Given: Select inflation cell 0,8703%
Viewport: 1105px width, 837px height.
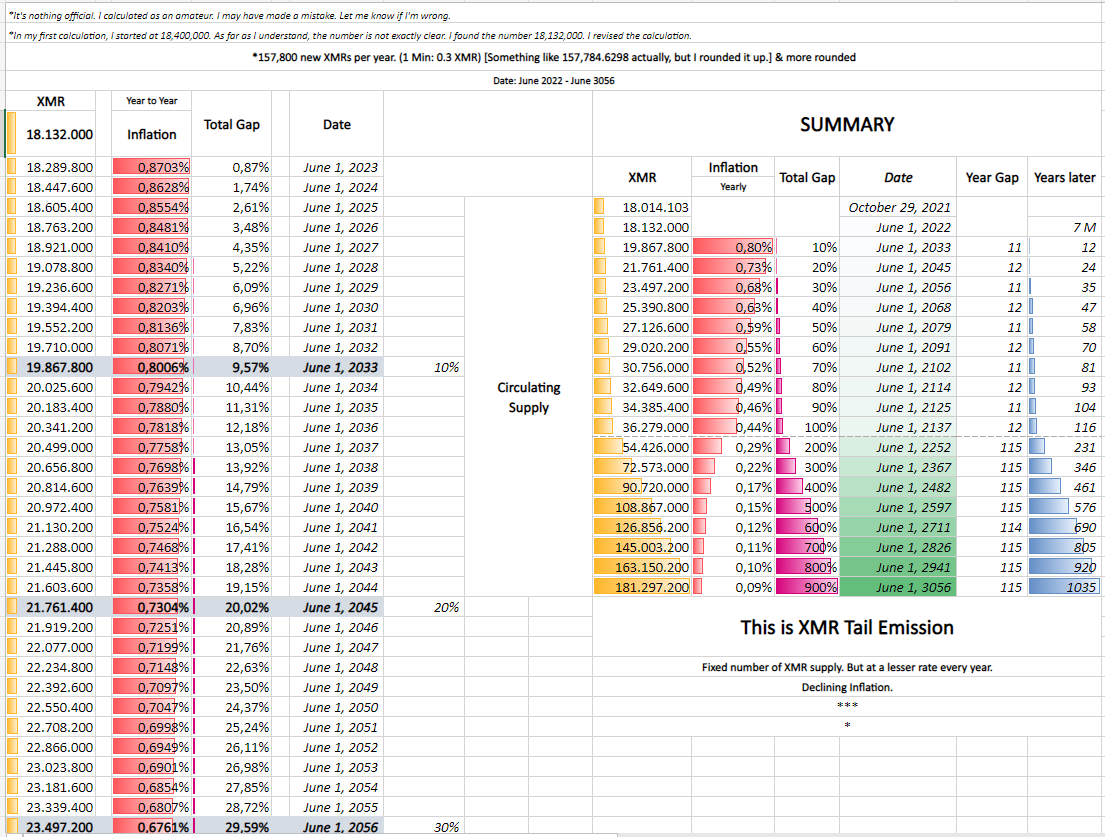Looking at the screenshot, I should [152, 167].
